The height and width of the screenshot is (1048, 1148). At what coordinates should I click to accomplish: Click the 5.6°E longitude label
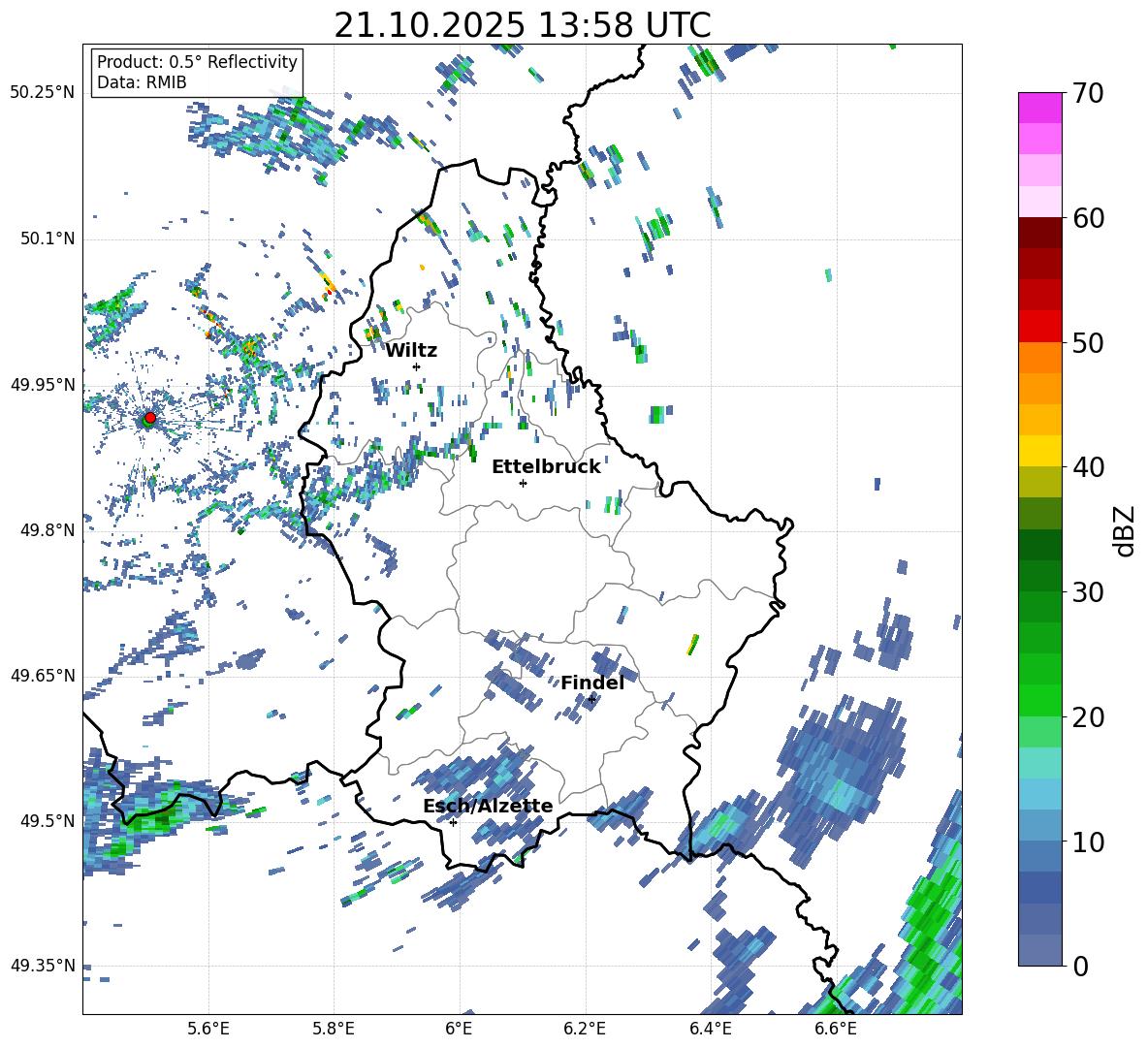coord(207,1029)
